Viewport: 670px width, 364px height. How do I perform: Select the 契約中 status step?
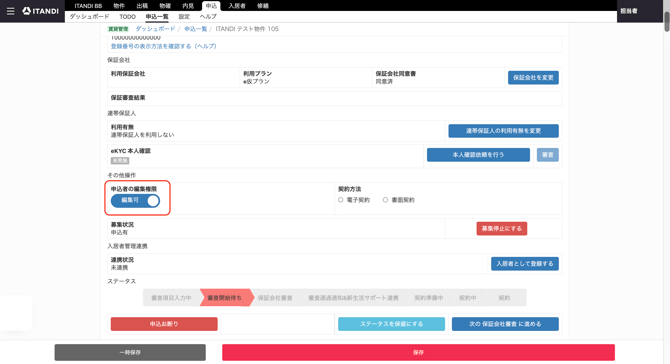coord(467,298)
